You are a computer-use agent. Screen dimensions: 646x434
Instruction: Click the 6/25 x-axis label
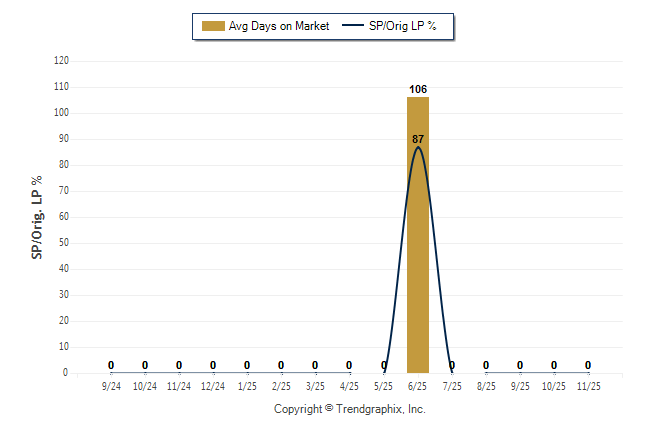[x=418, y=385]
